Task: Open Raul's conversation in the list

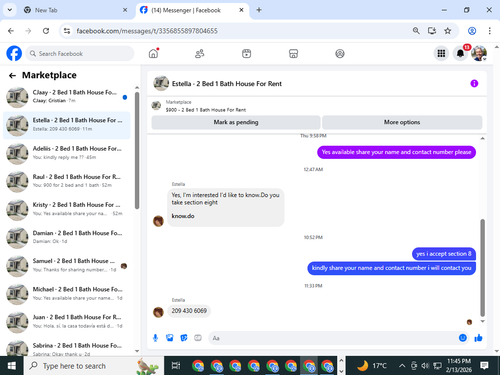Action: point(67,181)
